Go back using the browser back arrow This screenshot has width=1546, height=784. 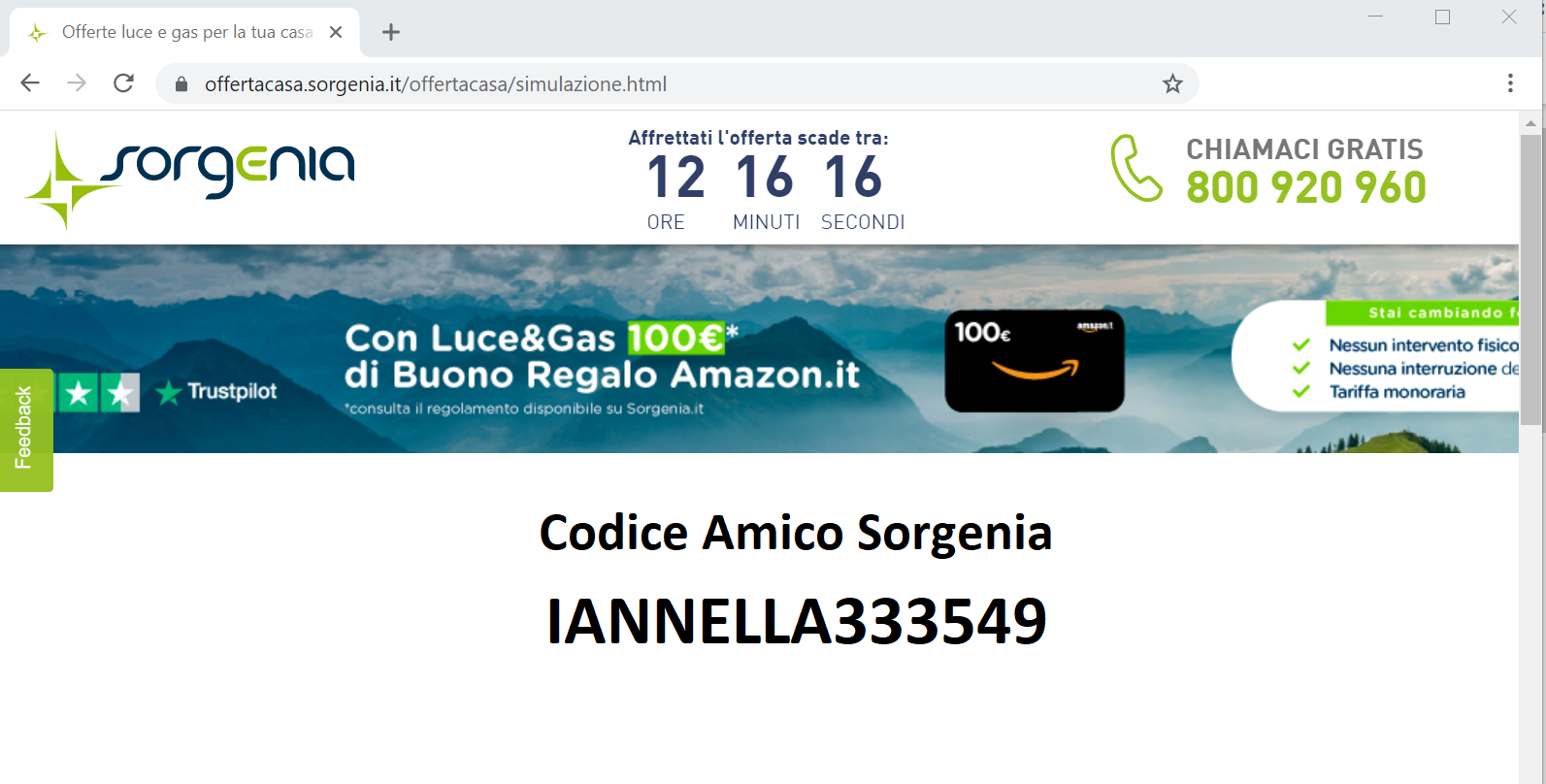30,83
